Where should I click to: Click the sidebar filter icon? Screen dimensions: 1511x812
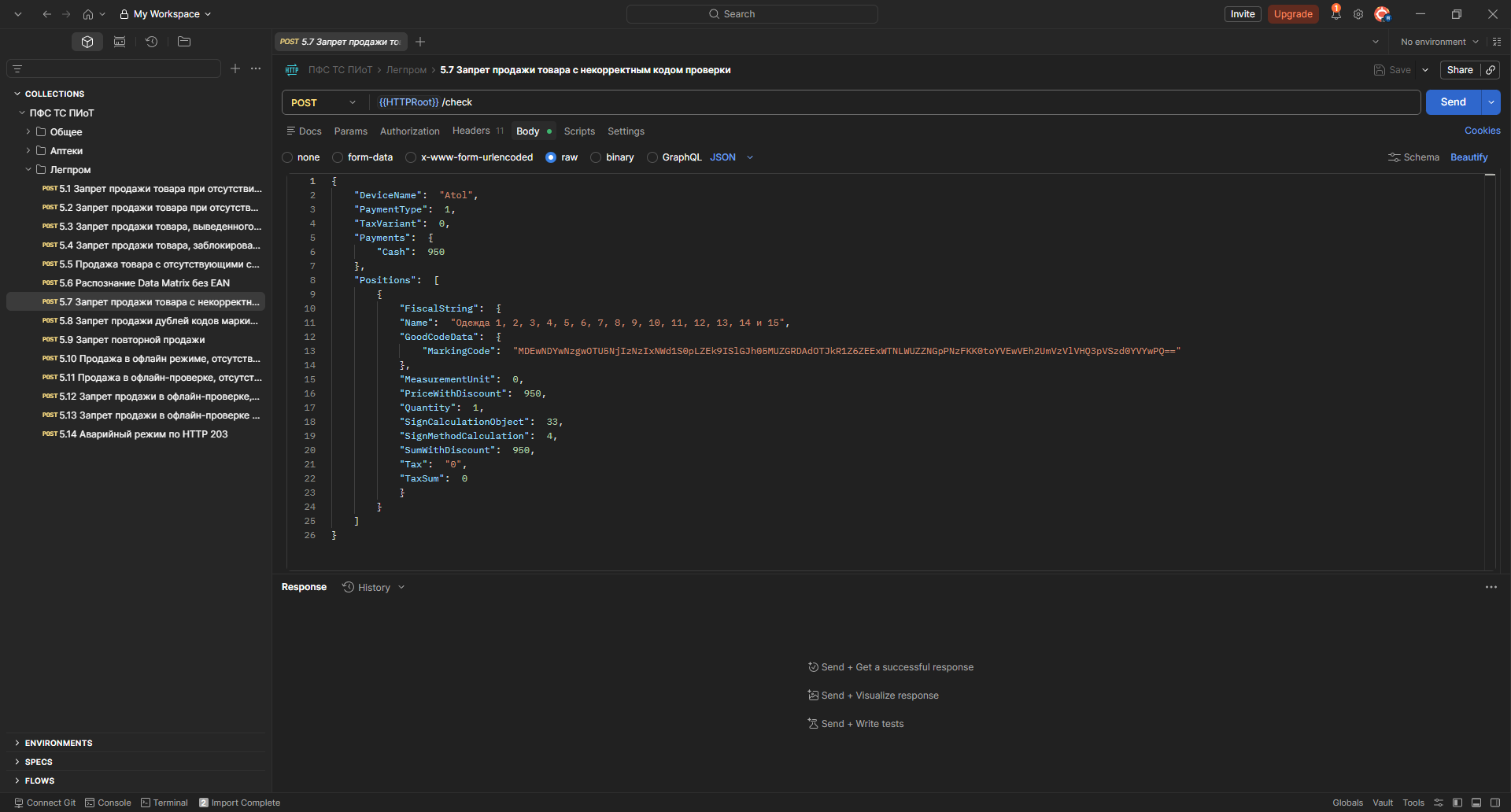[17, 69]
